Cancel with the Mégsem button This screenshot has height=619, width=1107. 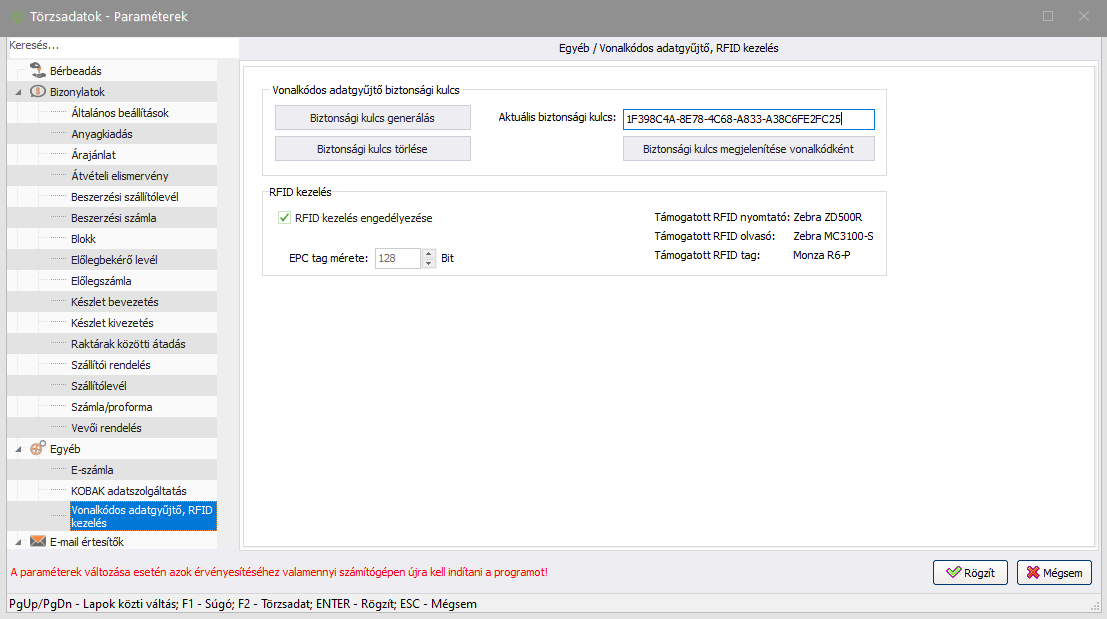pyautogui.click(x=1054, y=573)
